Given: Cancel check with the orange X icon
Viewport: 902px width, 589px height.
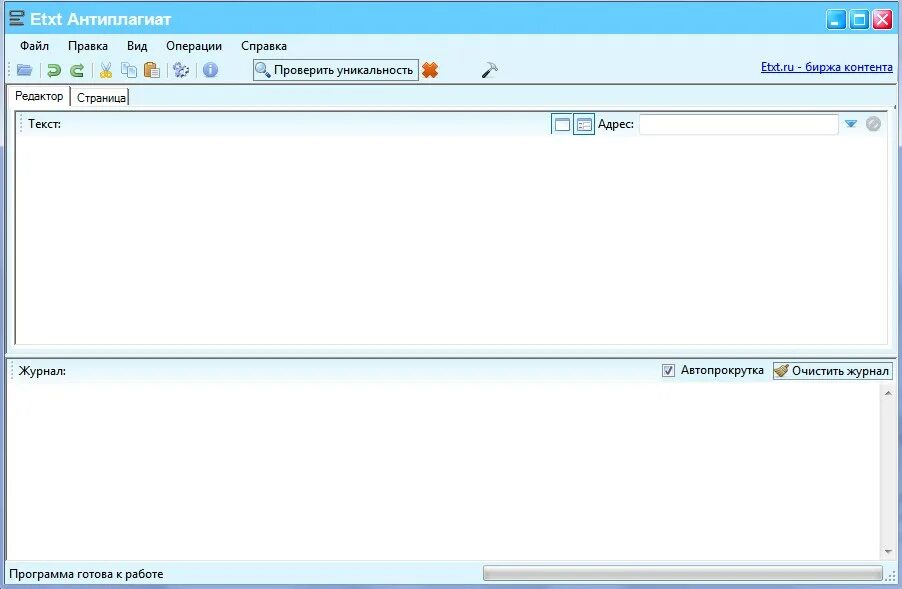Looking at the screenshot, I should (430, 70).
